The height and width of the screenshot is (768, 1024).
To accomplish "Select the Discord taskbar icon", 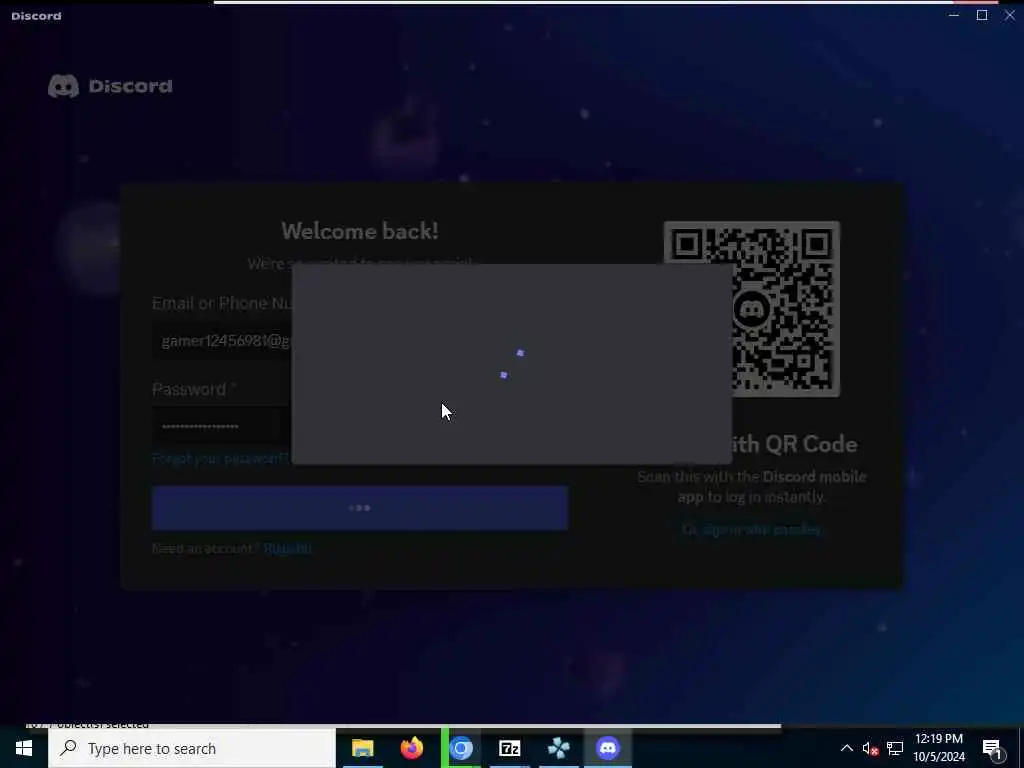I will pos(608,748).
